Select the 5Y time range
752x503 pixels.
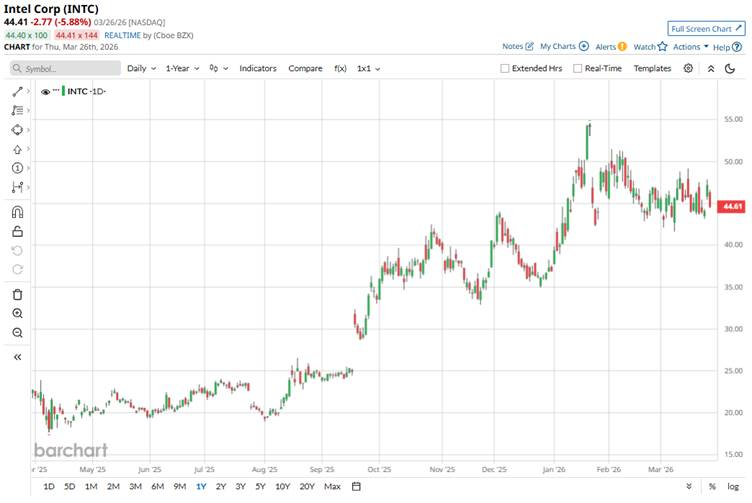(260, 486)
